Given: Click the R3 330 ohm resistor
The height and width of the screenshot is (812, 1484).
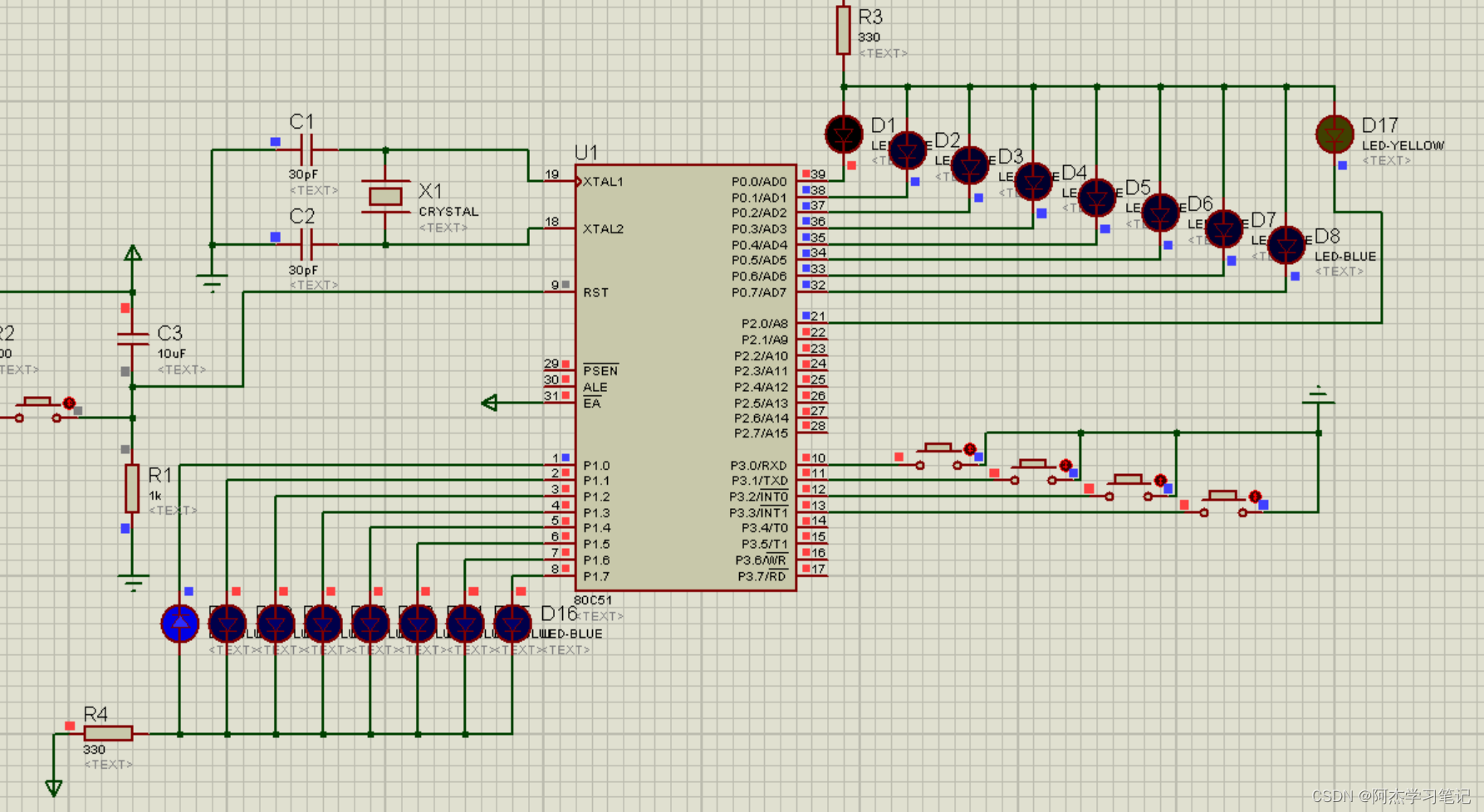Looking at the screenshot, I should pyautogui.click(x=843, y=29).
